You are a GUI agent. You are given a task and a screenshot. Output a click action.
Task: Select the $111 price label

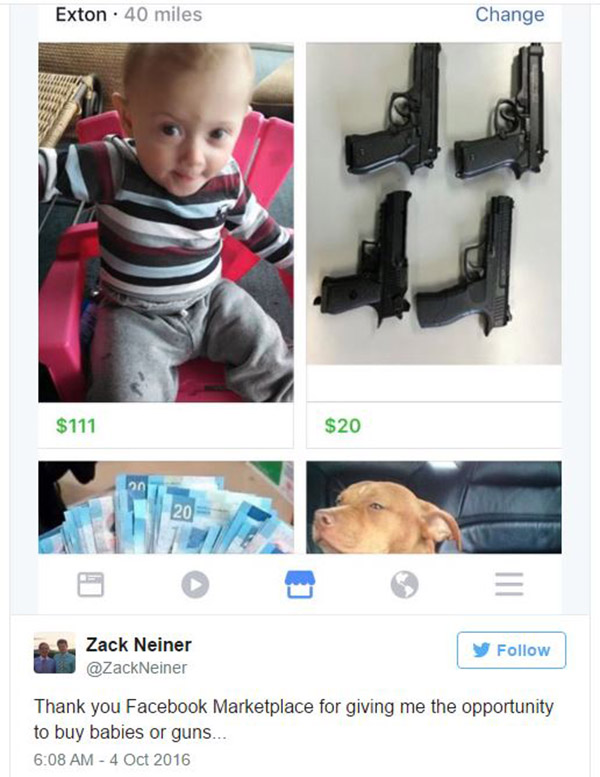coord(76,426)
